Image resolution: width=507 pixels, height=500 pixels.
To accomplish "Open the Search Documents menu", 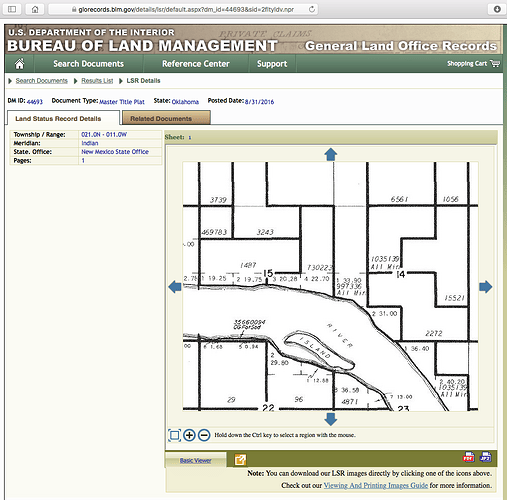I will 88,64.
